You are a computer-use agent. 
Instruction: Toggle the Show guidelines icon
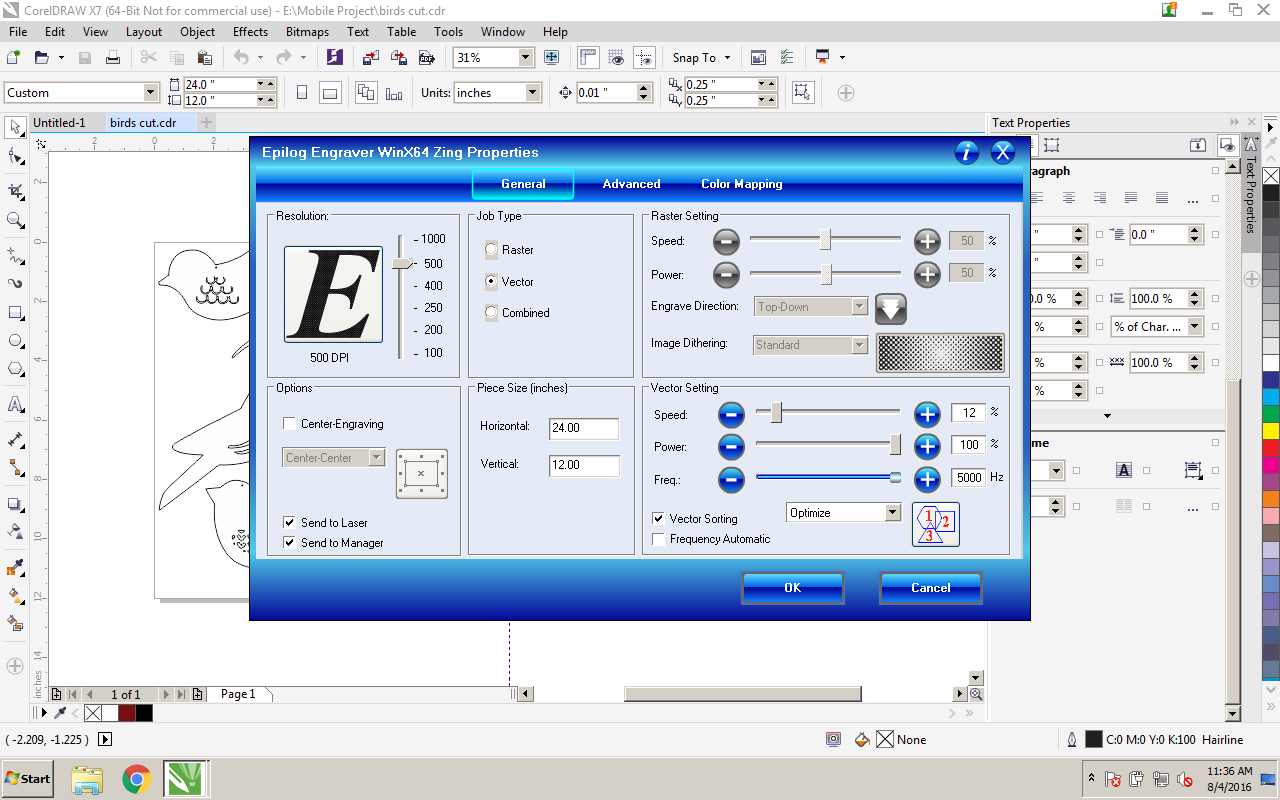pos(644,58)
